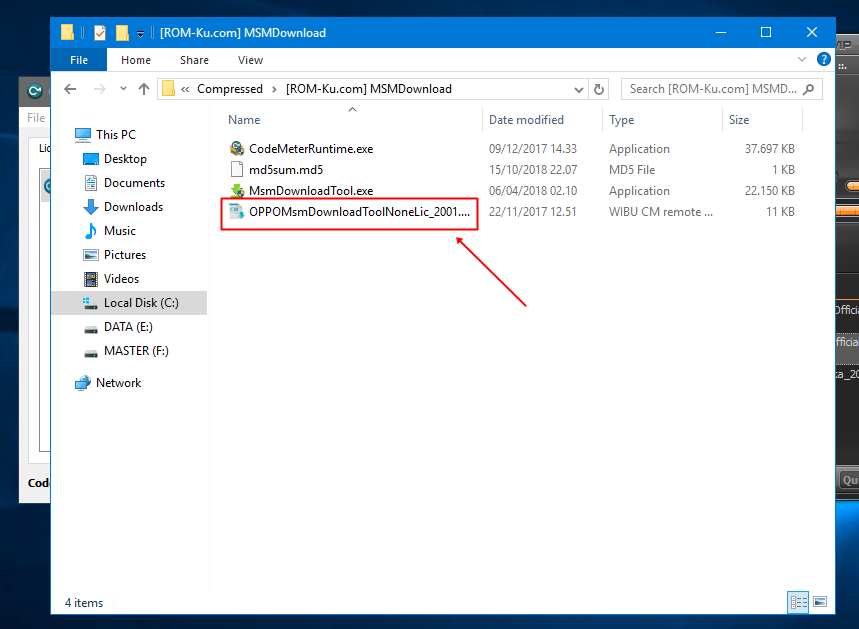Click the OPPOMsmDownloadToolNoneLic_2001 file name
This screenshot has height=629, width=859.
[359, 211]
